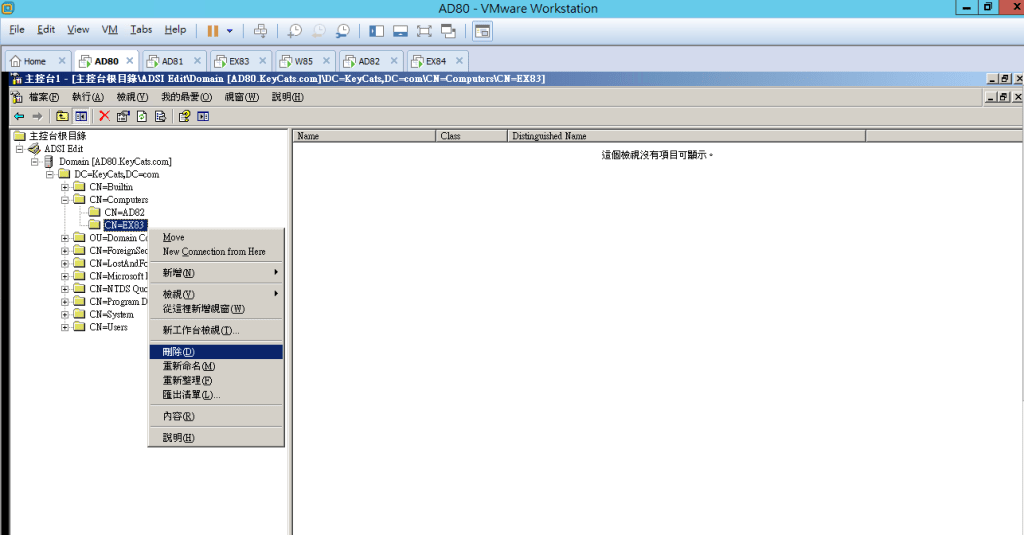This screenshot has height=535, width=1024.
Task: Click the MMC toolbar help question mark icon
Action: pos(184,116)
